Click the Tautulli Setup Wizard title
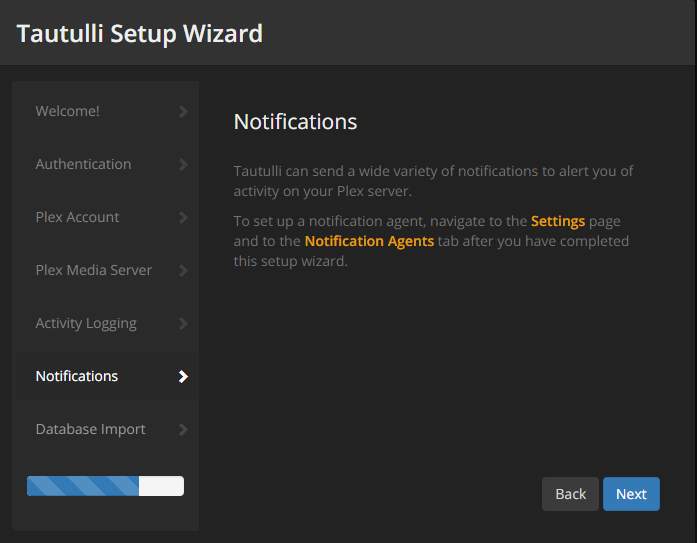The height and width of the screenshot is (543, 697). tap(140, 34)
